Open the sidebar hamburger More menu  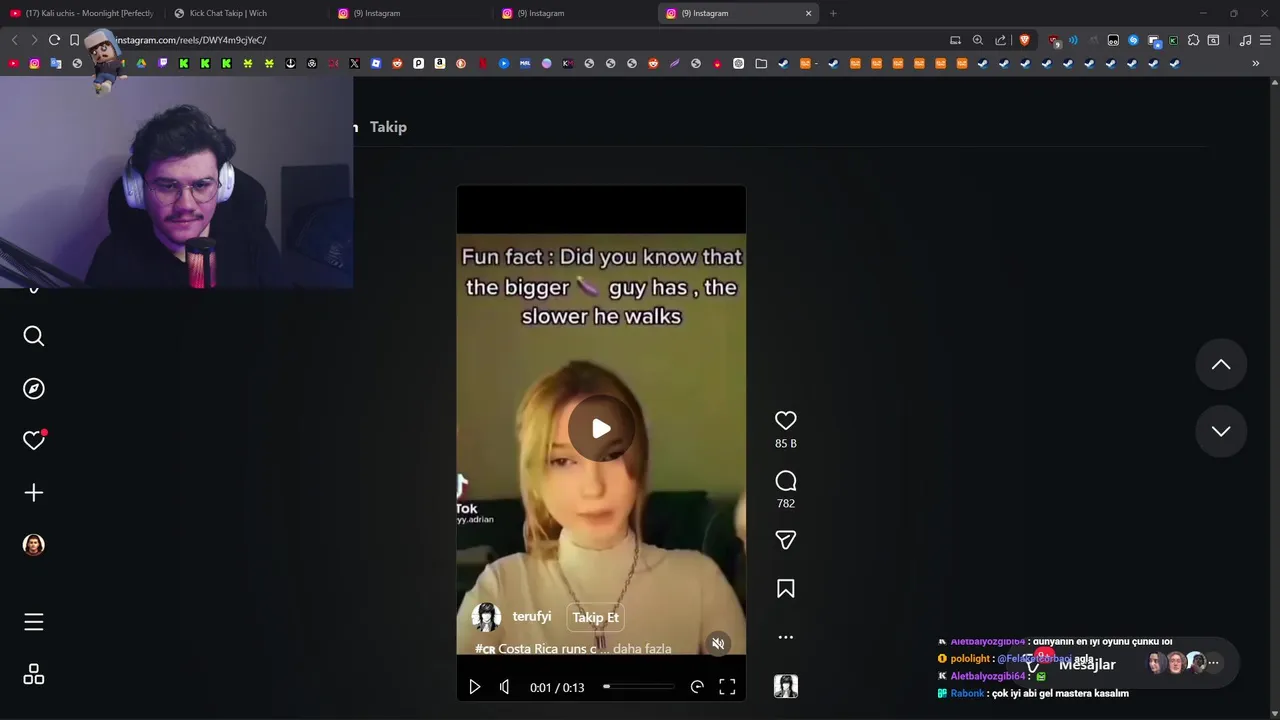(34, 622)
